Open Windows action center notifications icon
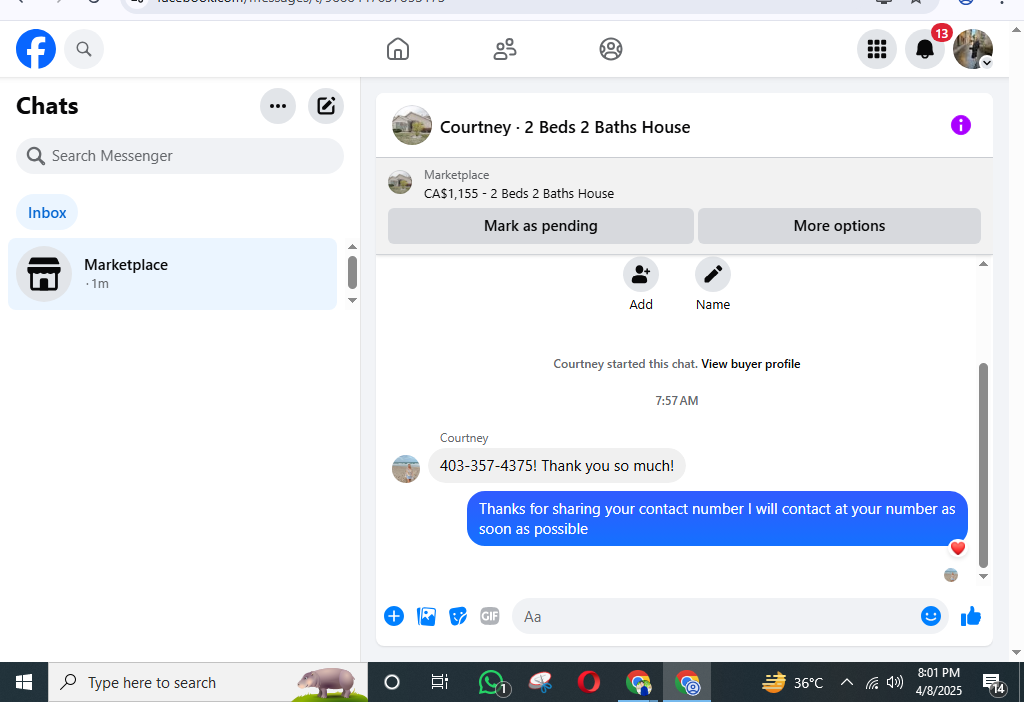The image size is (1024, 702). [993, 683]
